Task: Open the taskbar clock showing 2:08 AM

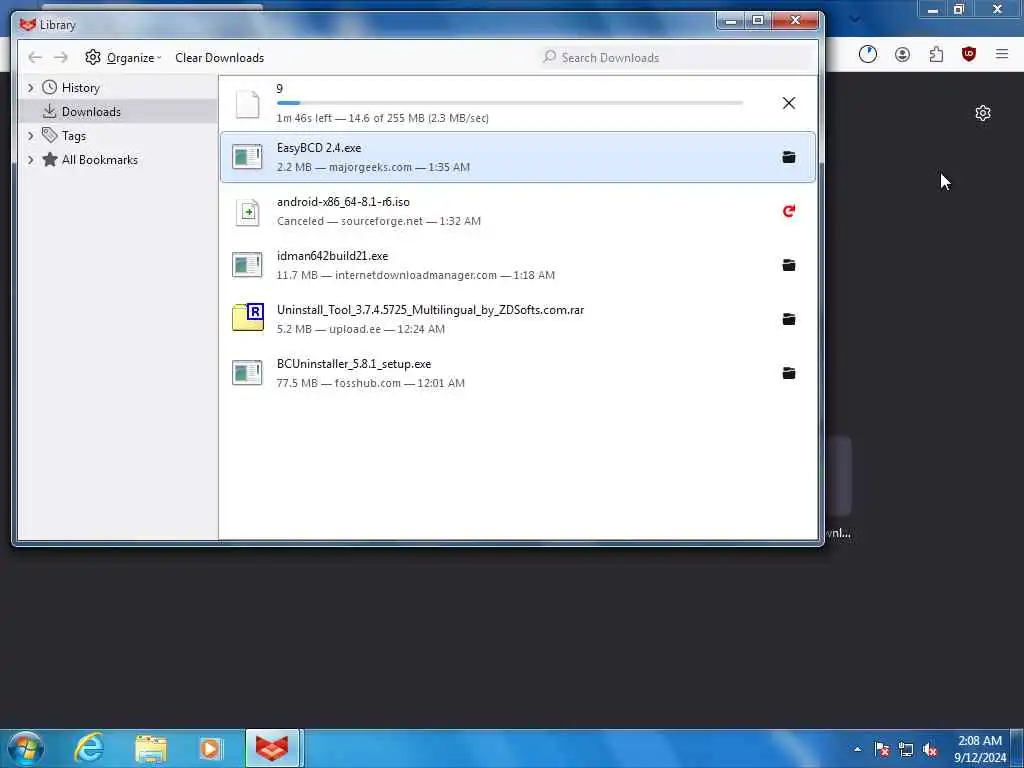Action: click(x=980, y=749)
